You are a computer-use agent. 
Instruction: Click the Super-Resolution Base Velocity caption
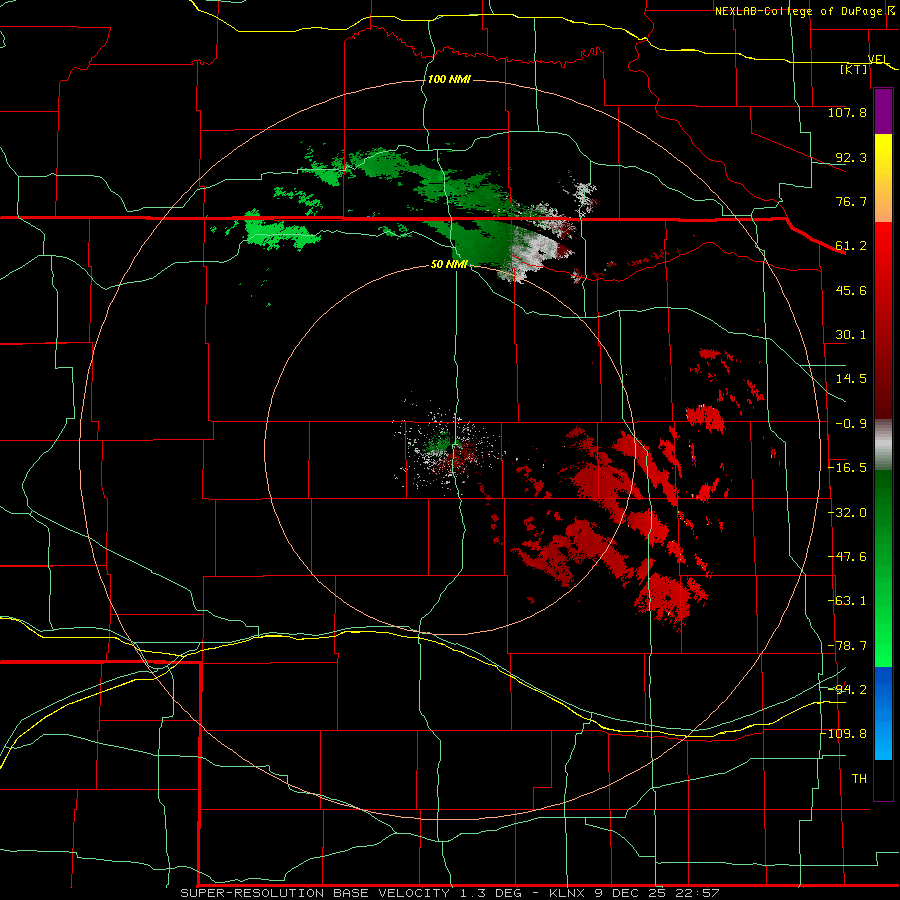tap(450, 893)
